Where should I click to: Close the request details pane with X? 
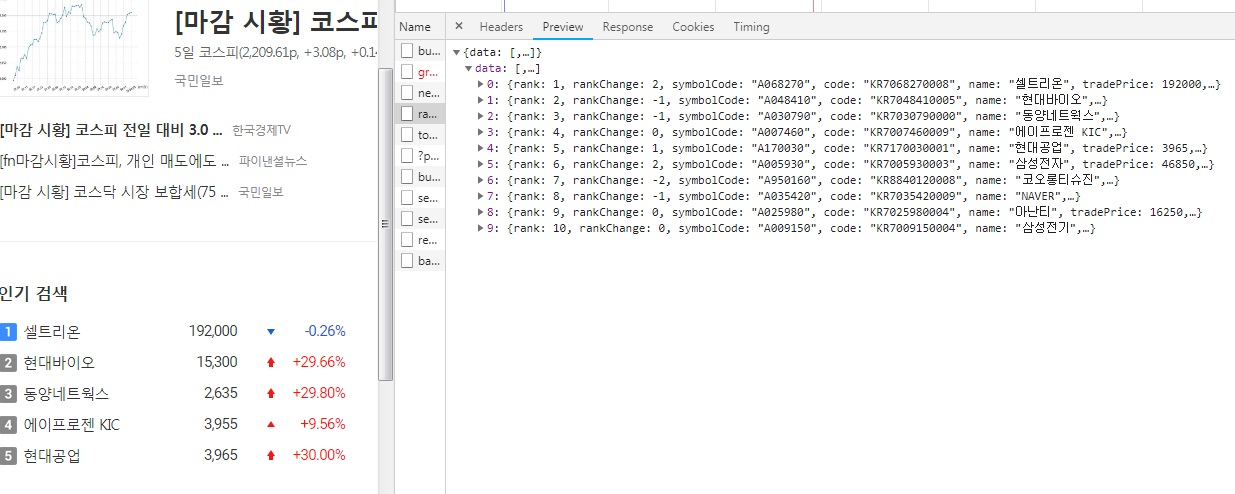click(458, 27)
